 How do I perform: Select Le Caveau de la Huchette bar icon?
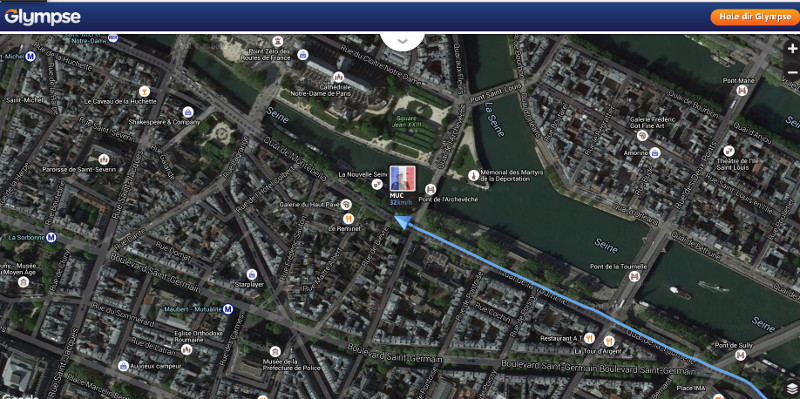click(144, 91)
